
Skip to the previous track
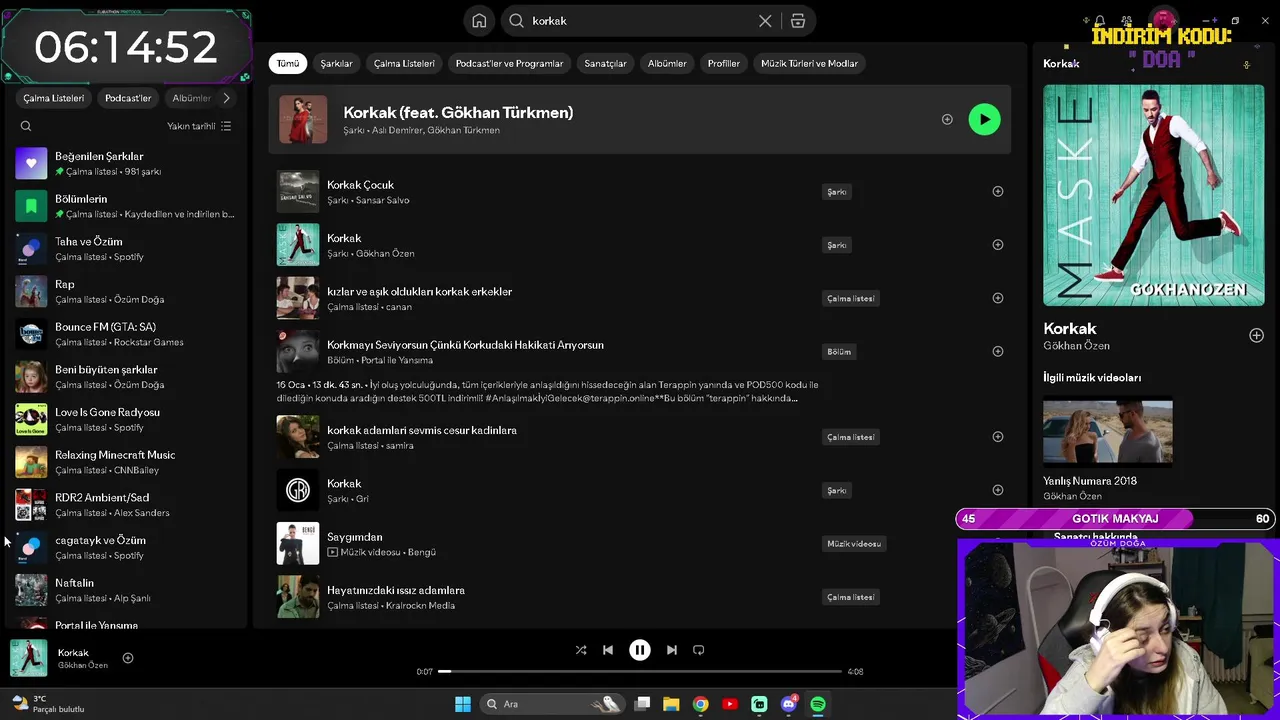click(x=608, y=650)
